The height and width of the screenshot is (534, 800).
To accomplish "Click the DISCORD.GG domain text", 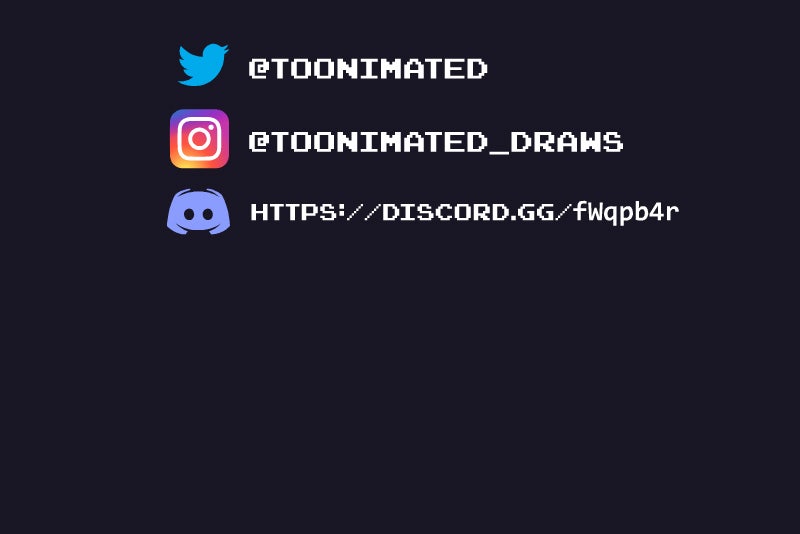I will (468, 212).
